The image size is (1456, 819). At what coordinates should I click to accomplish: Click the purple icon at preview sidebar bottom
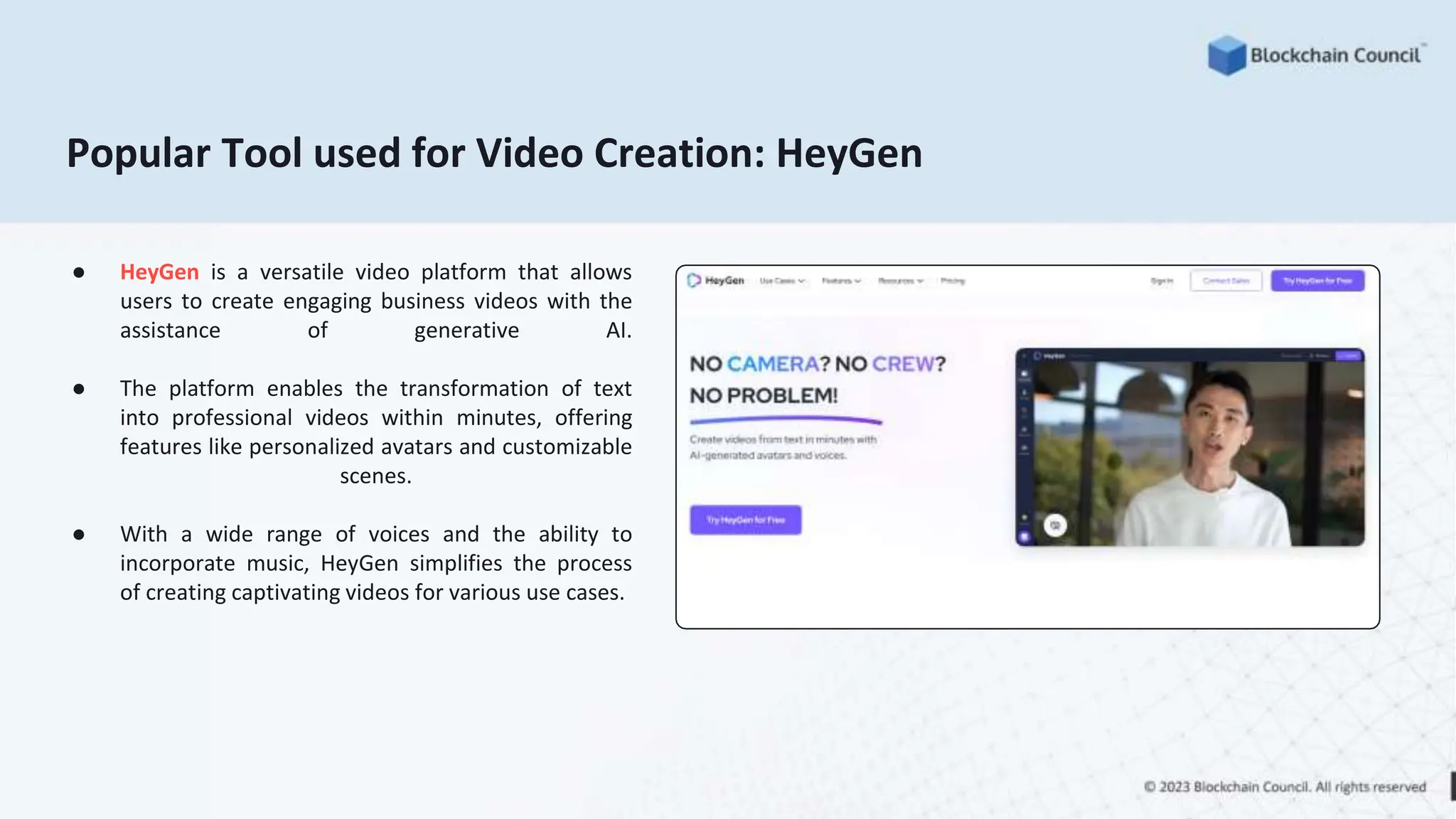coord(1024,537)
